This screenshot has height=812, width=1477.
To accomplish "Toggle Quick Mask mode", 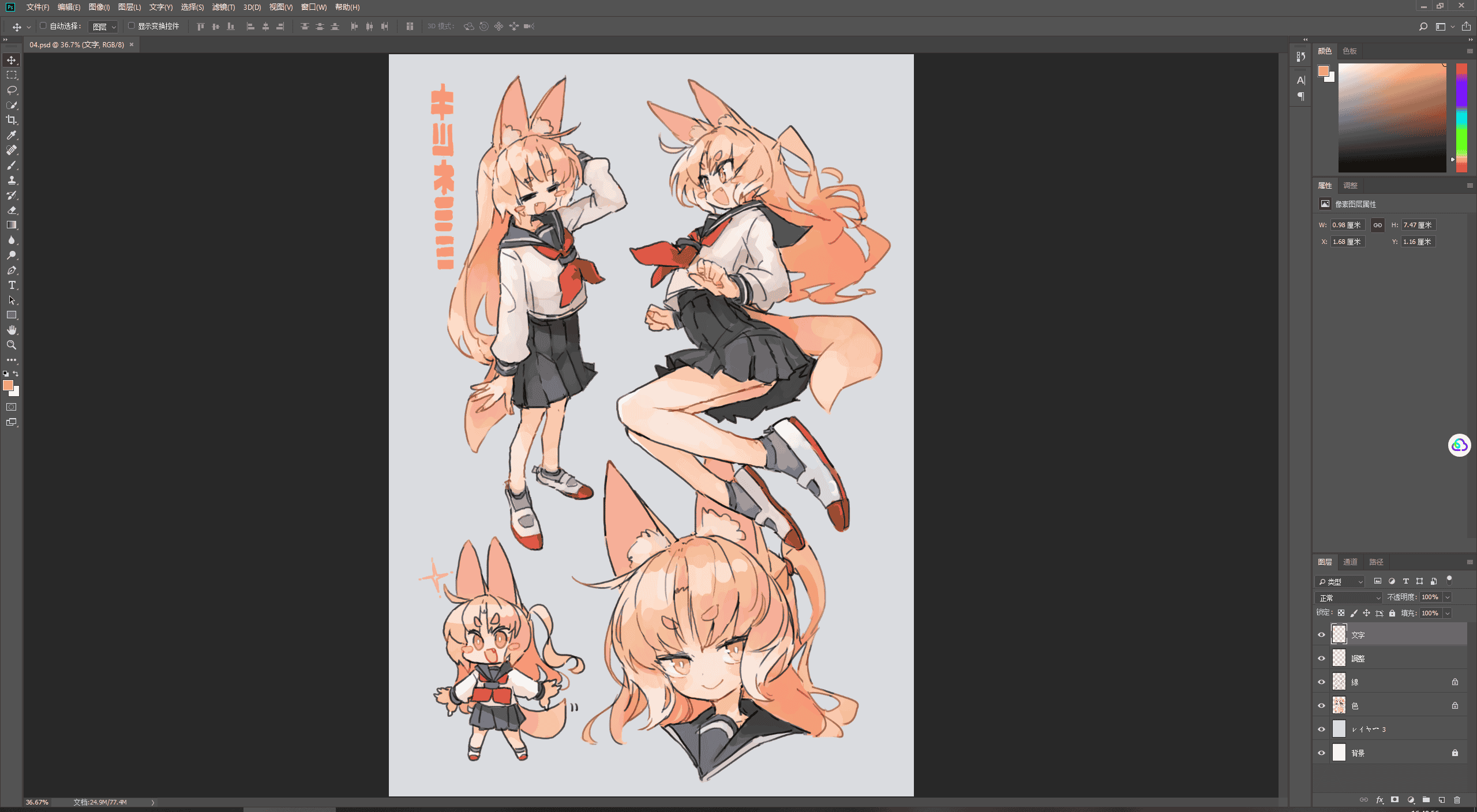I will [12, 407].
